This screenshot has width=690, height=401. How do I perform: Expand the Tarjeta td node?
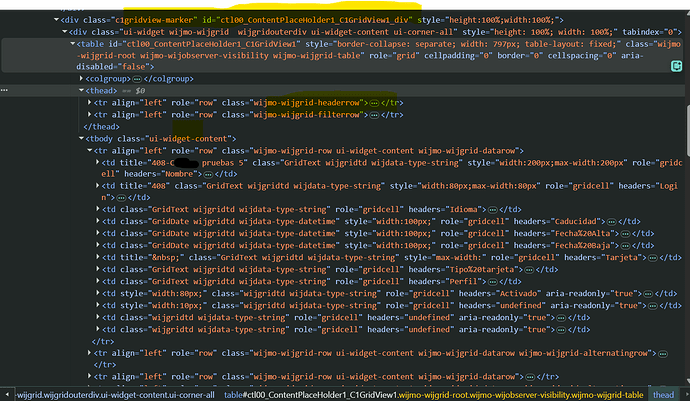98,257
